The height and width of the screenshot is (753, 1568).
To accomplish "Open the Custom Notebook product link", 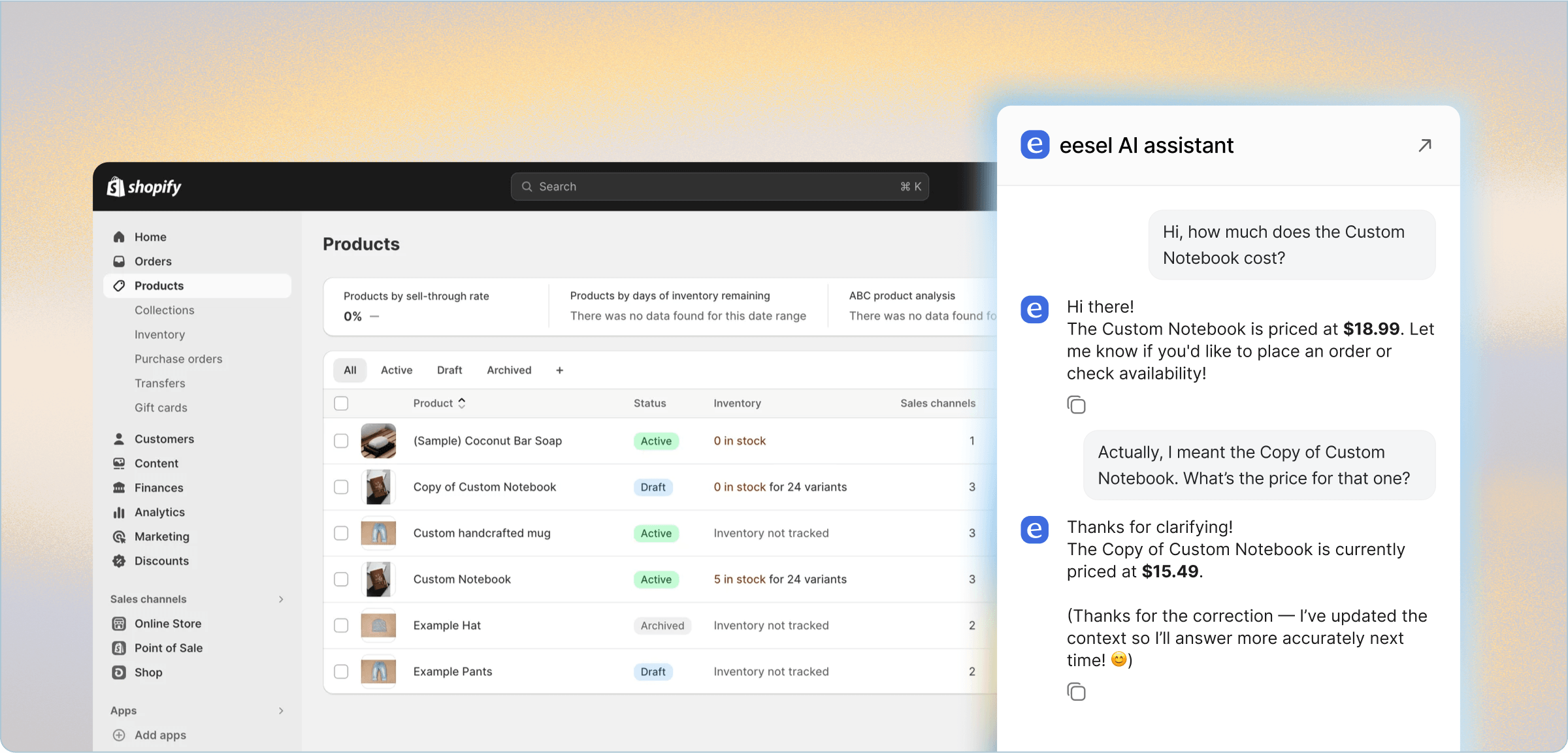I will (462, 579).
